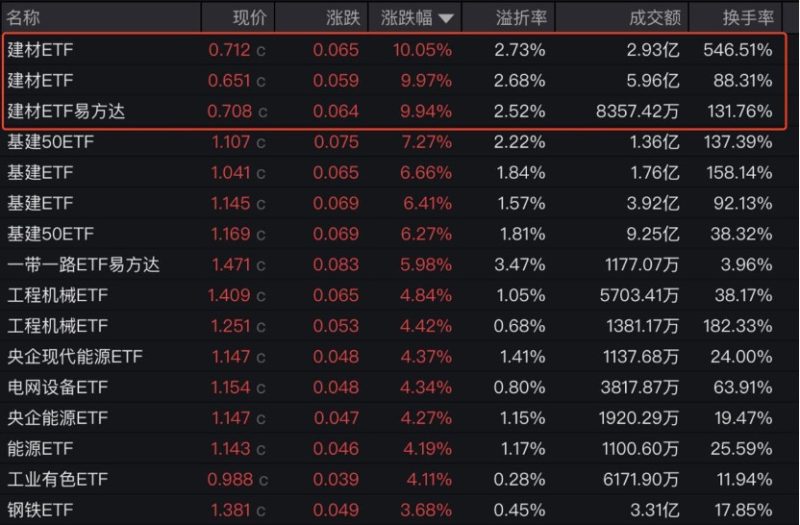Open the 钢铁ETF row

pyautogui.click(x=391, y=510)
